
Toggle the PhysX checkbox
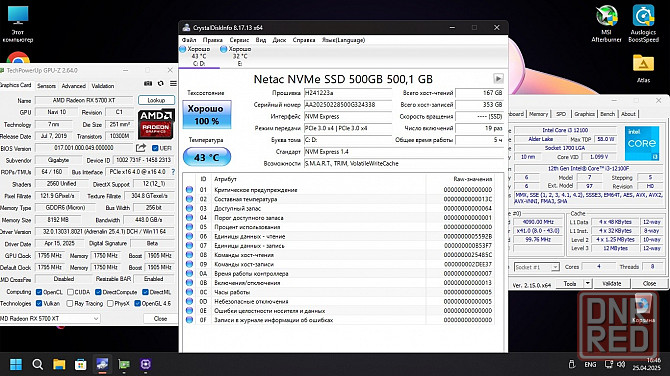pos(110,303)
